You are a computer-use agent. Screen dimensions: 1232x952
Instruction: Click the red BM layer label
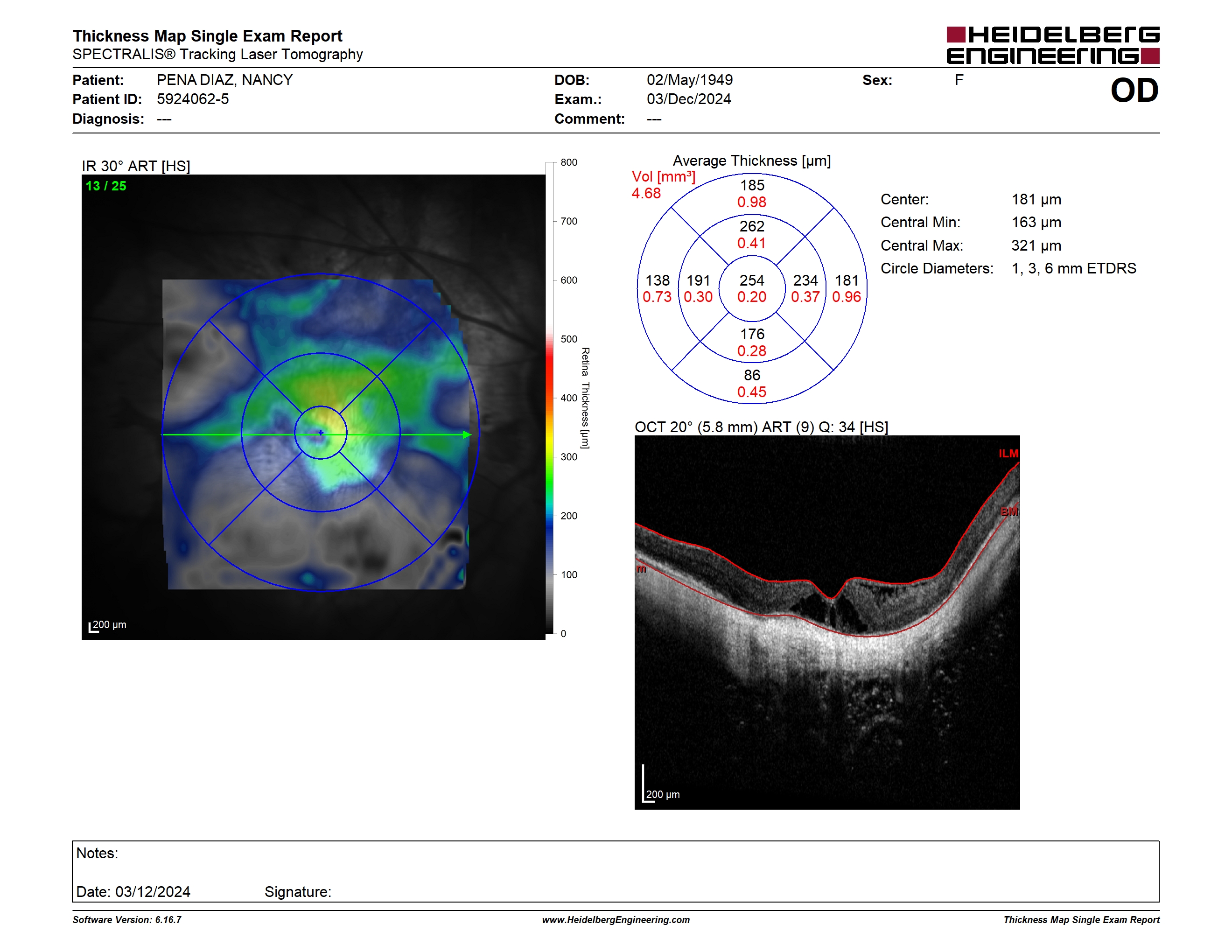tap(1009, 511)
